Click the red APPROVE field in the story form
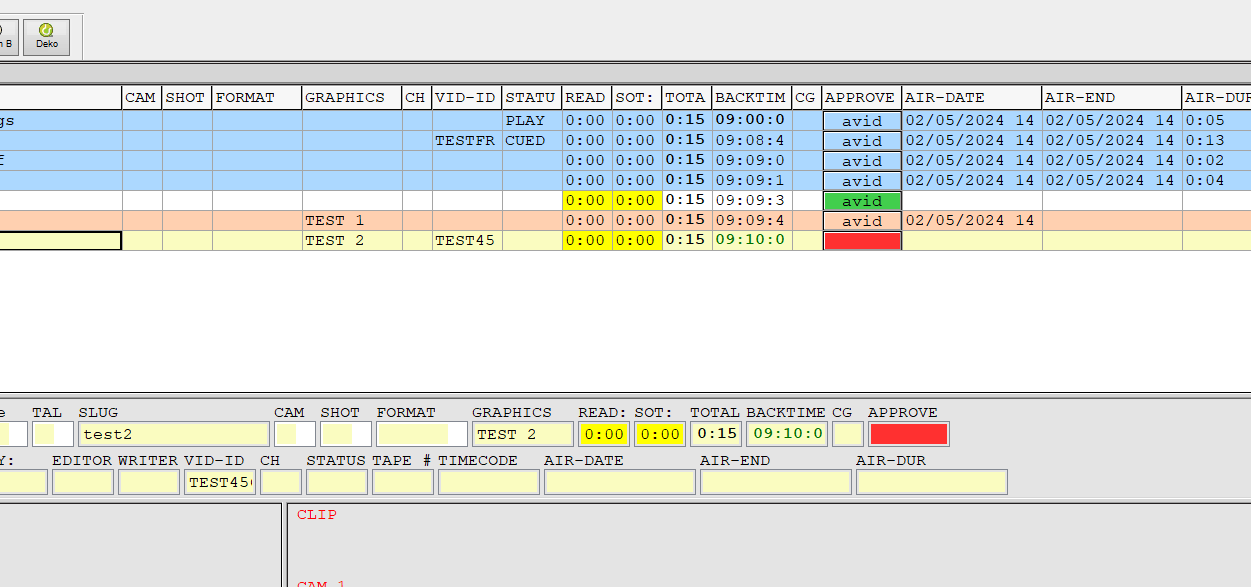The height and width of the screenshot is (587, 1251). (908, 434)
